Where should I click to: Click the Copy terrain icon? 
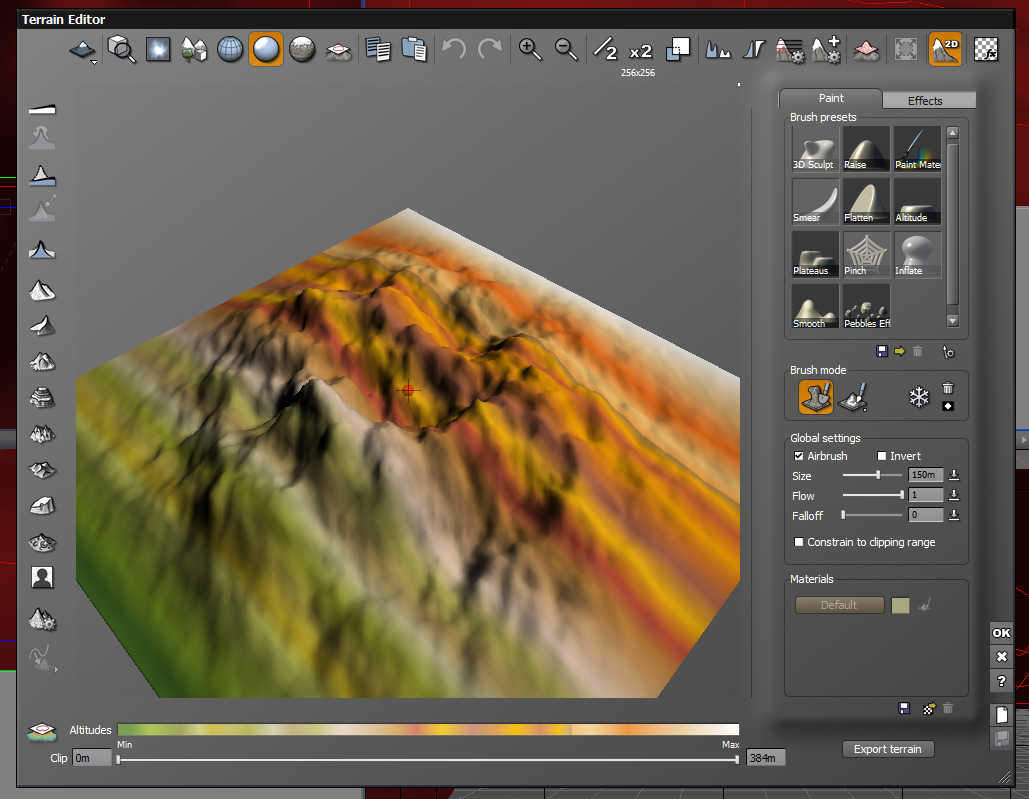[378, 49]
